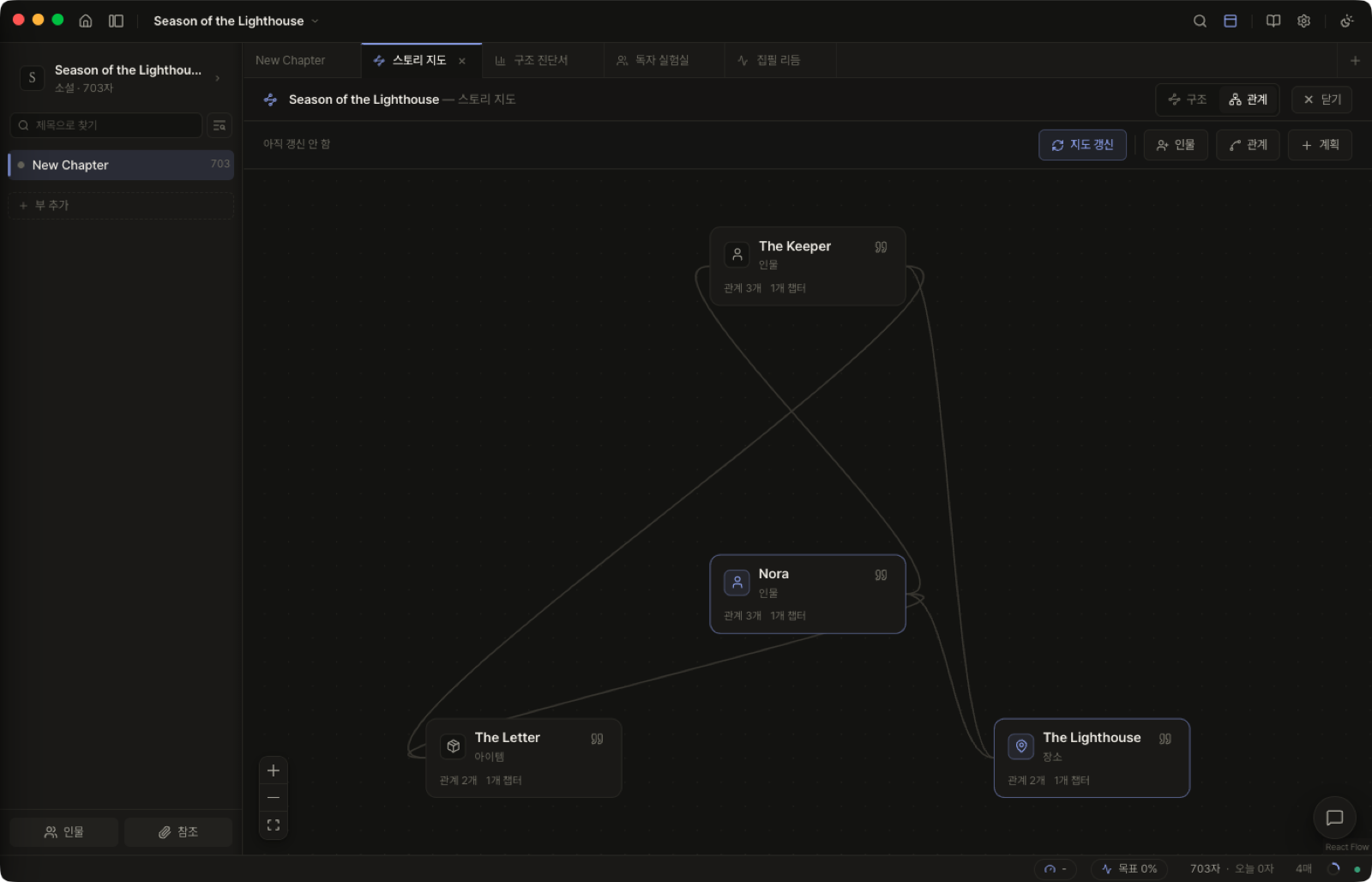Click the box item icon on The Letter
Viewport: 1372px width, 882px height.
[x=453, y=746]
